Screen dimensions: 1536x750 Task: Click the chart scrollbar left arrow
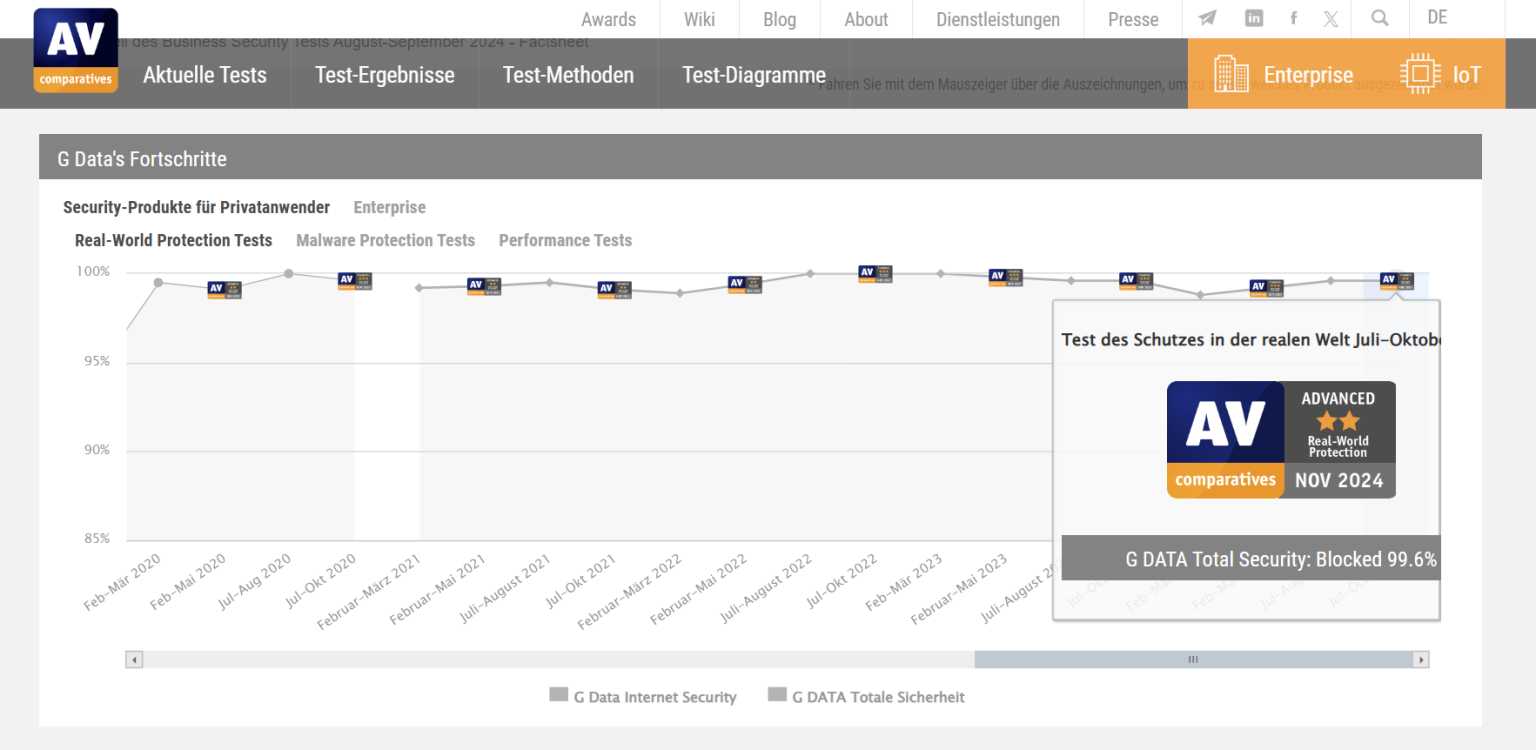pos(134,660)
